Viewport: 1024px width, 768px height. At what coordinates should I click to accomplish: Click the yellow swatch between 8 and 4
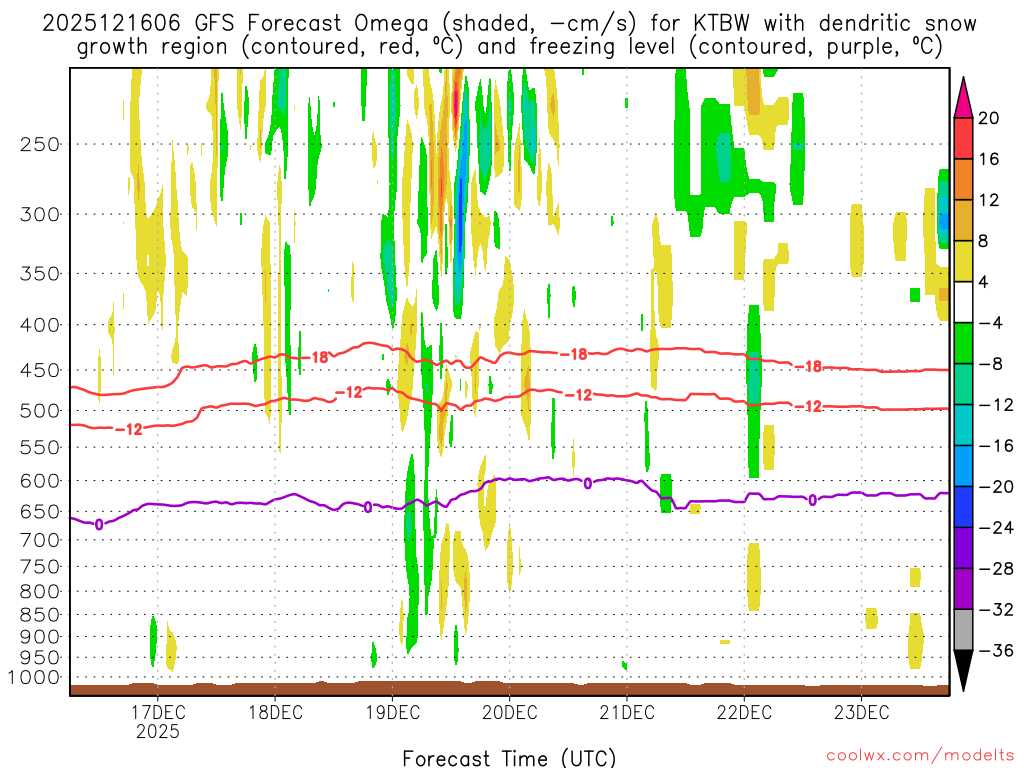pos(963,261)
